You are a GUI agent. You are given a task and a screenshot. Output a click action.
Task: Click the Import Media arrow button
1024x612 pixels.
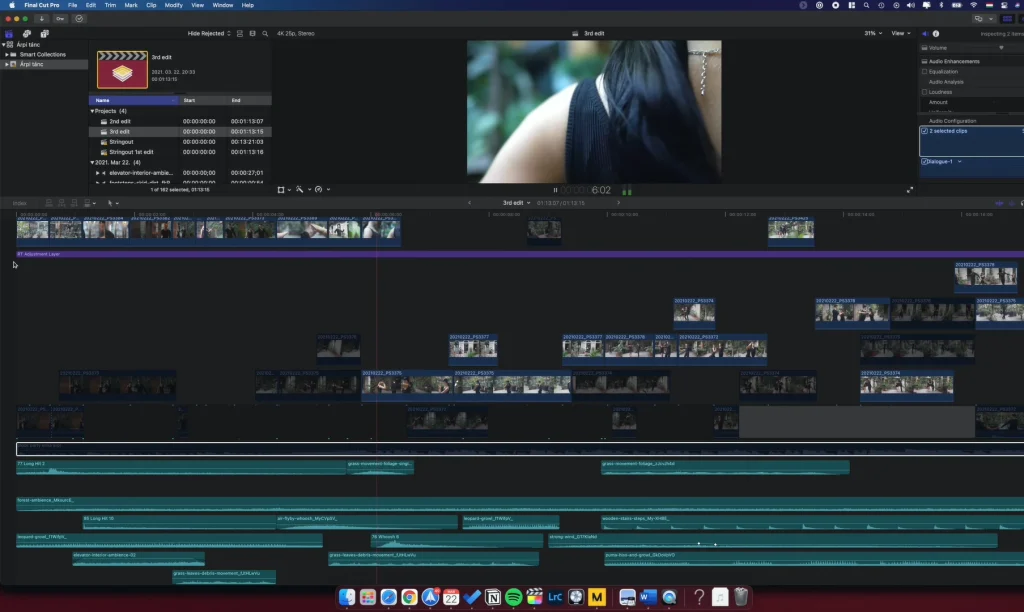[x=41, y=19]
